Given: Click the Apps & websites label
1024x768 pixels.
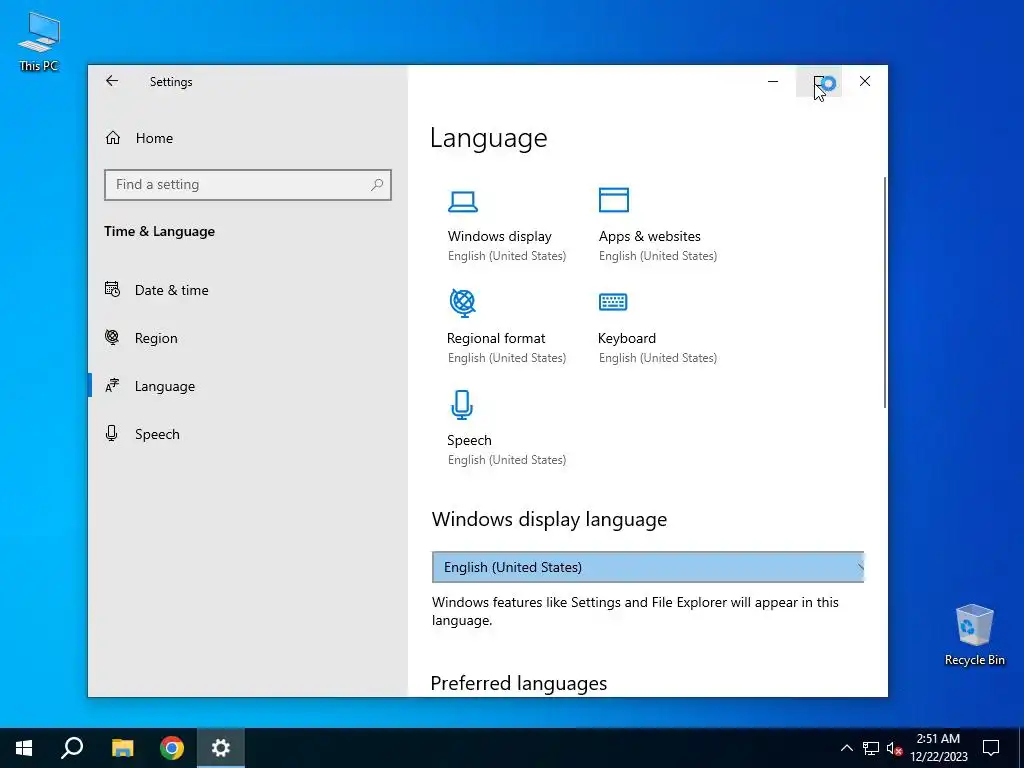Looking at the screenshot, I should 650,236.
